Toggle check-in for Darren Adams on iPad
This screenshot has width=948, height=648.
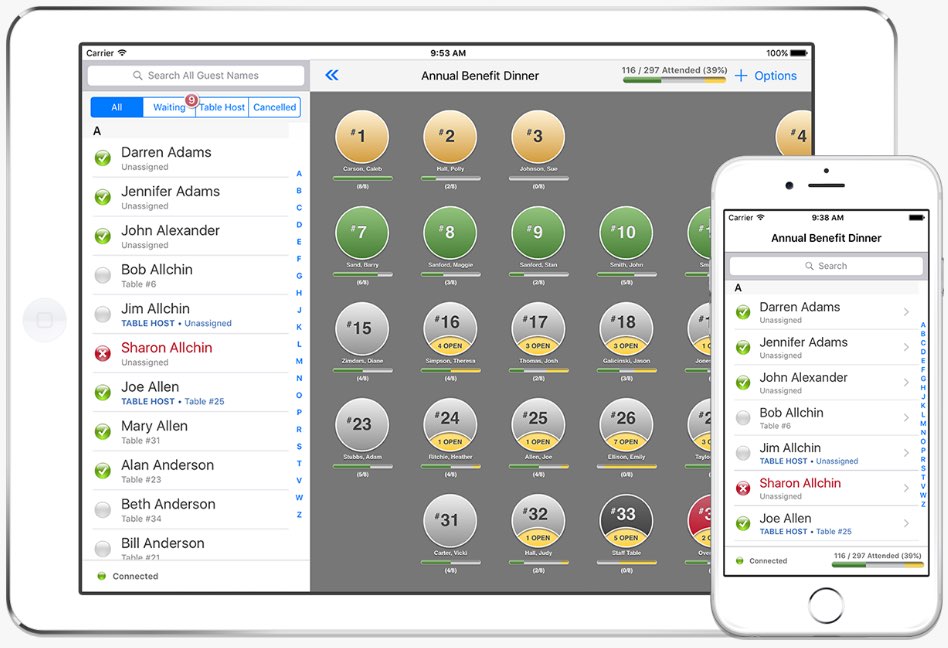pos(103,158)
